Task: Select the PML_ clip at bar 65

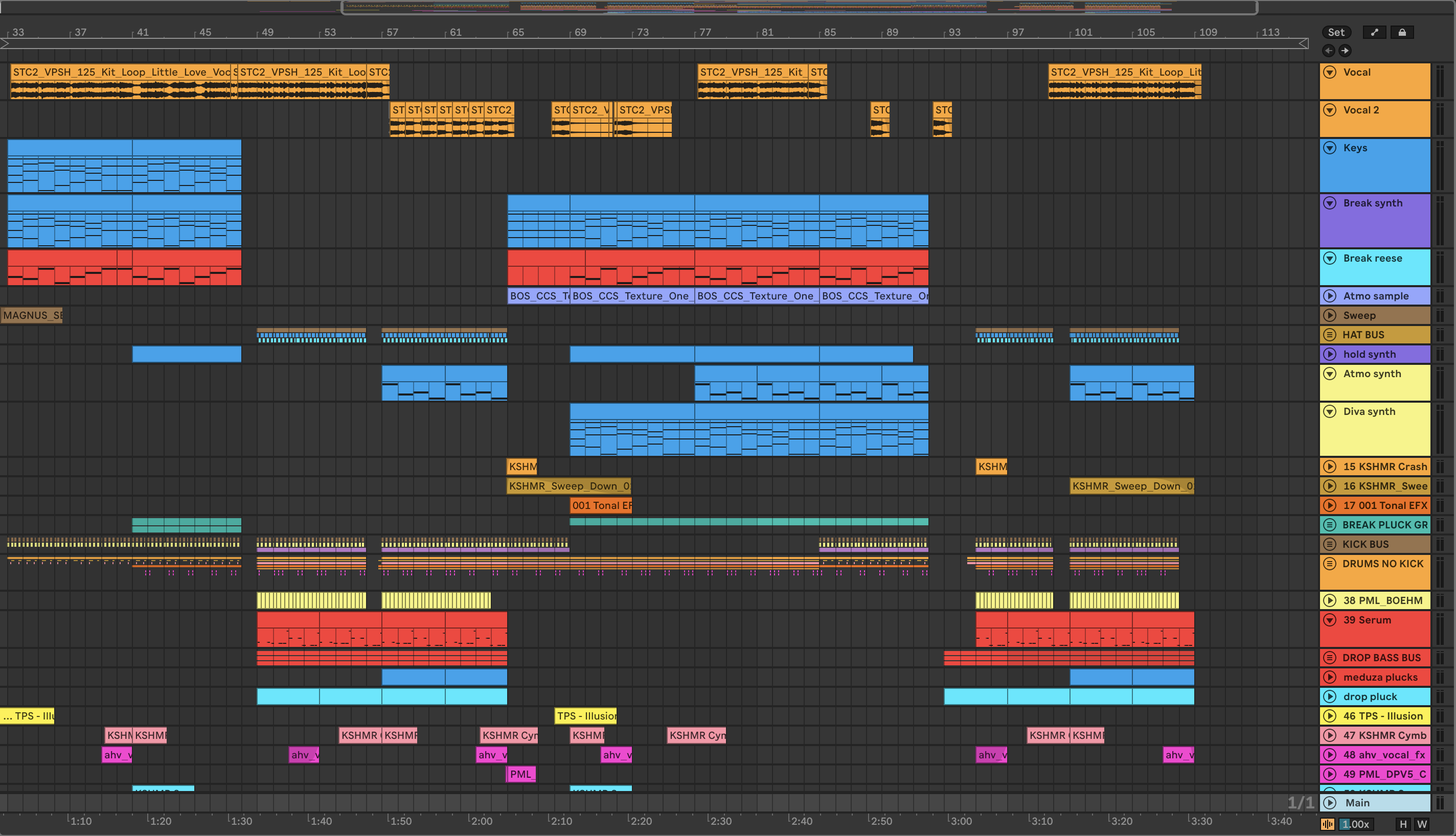Action: [x=521, y=774]
